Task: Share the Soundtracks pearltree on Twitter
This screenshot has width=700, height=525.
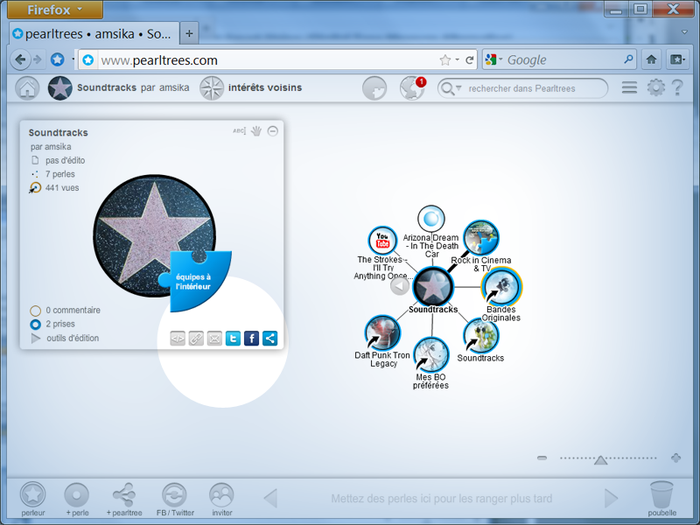Action: 233,338
